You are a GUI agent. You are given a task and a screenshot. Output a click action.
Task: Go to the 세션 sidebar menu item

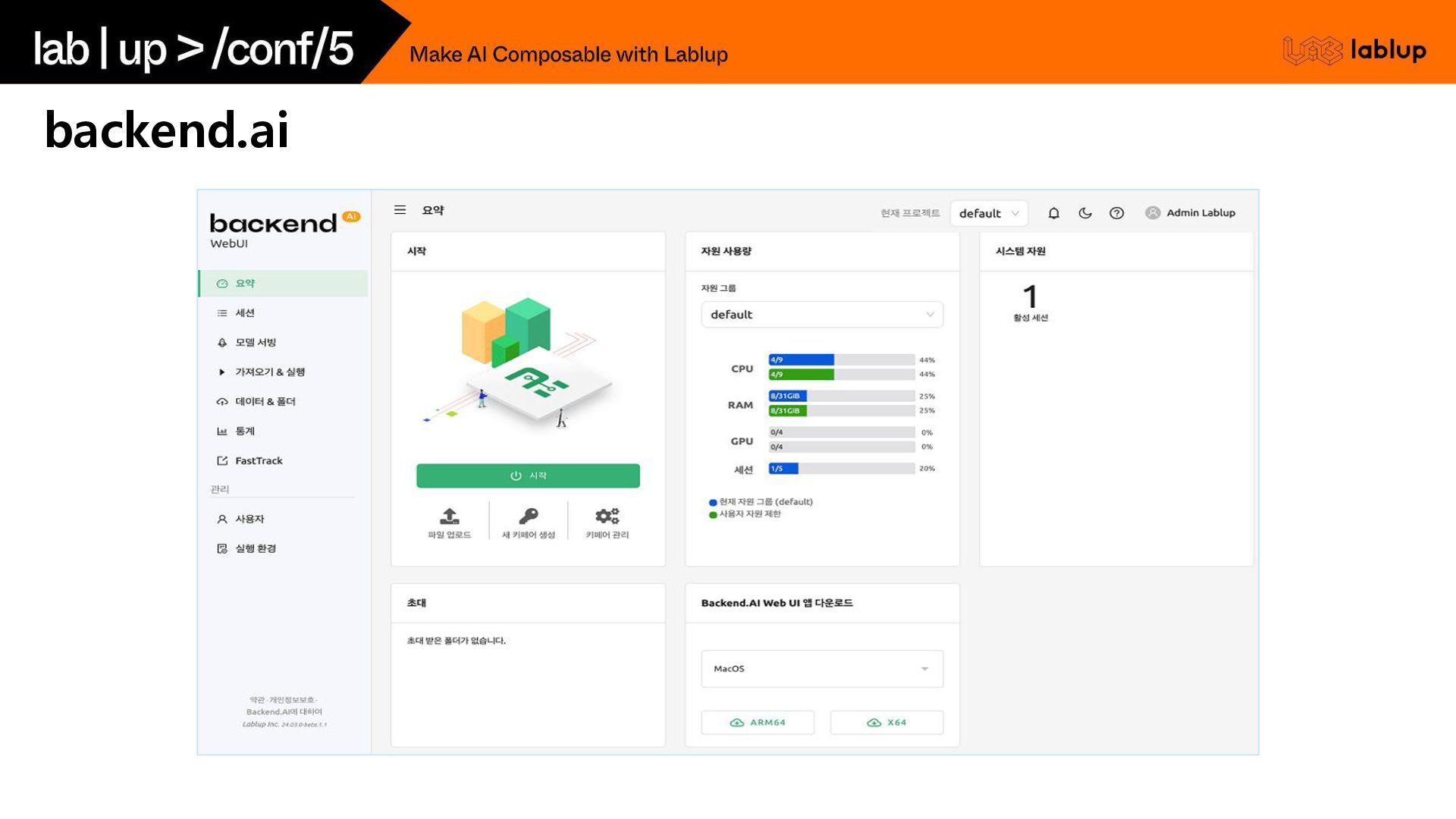(245, 312)
